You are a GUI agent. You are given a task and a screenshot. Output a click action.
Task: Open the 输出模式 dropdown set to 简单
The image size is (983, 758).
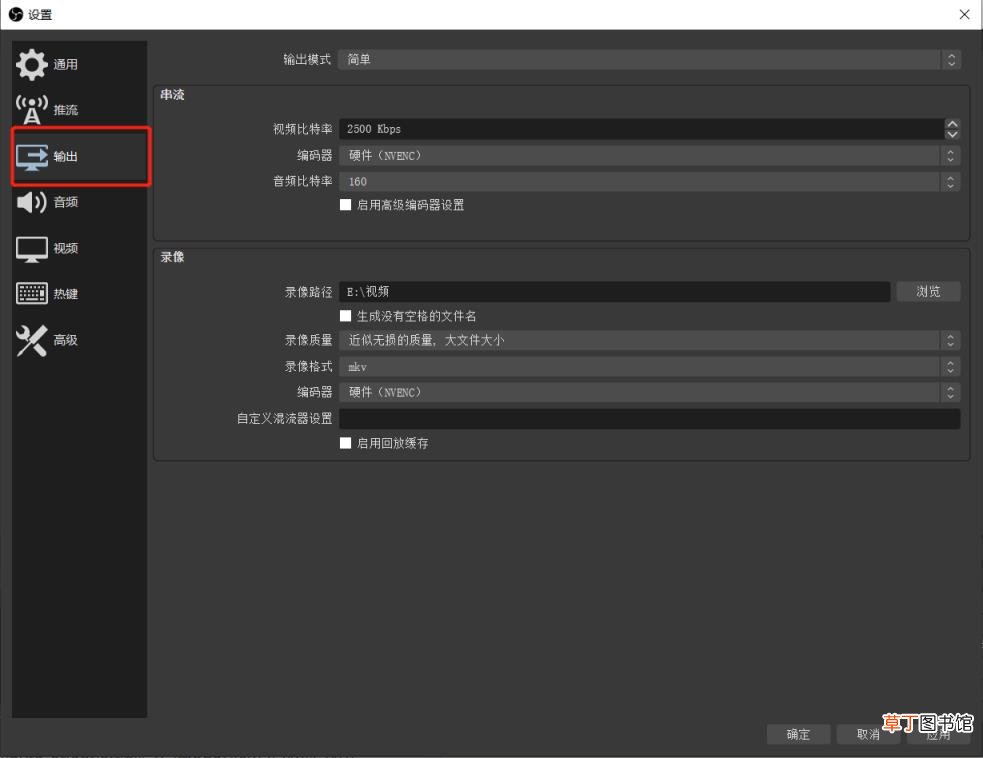tap(649, 60)
